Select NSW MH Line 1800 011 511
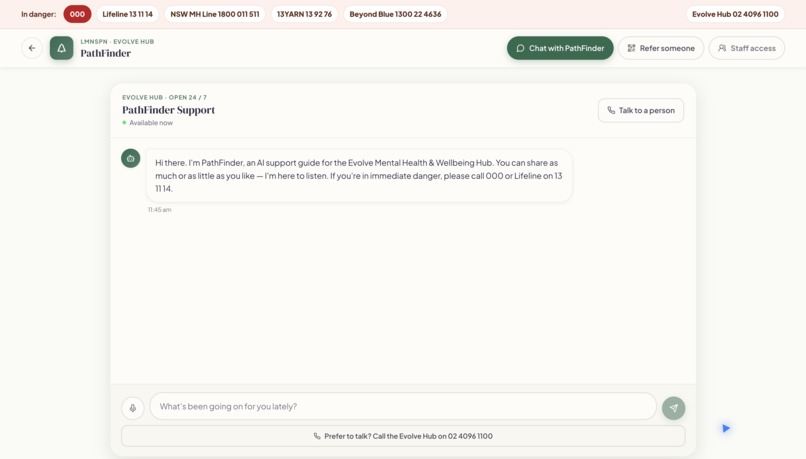 coord(215,14)
